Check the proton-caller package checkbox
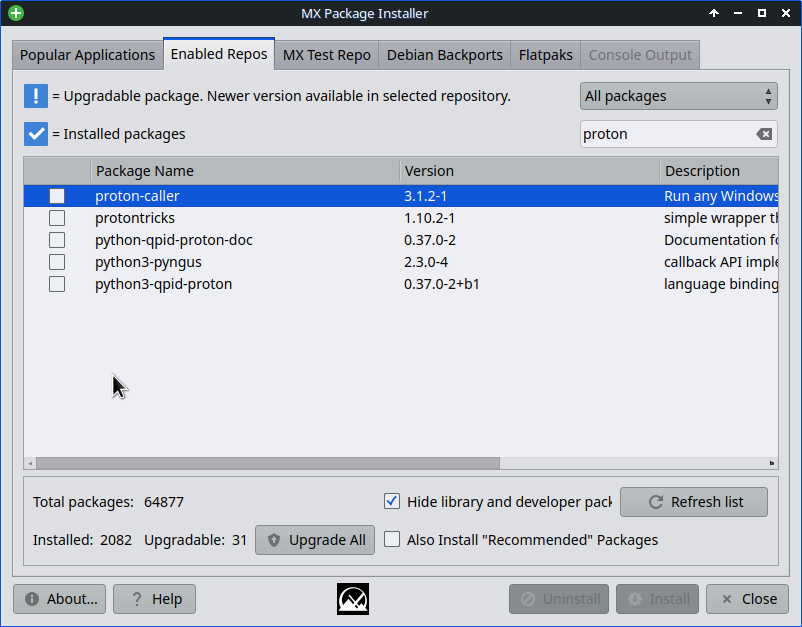This screenshot has width=802, height=627. (57, 196)
